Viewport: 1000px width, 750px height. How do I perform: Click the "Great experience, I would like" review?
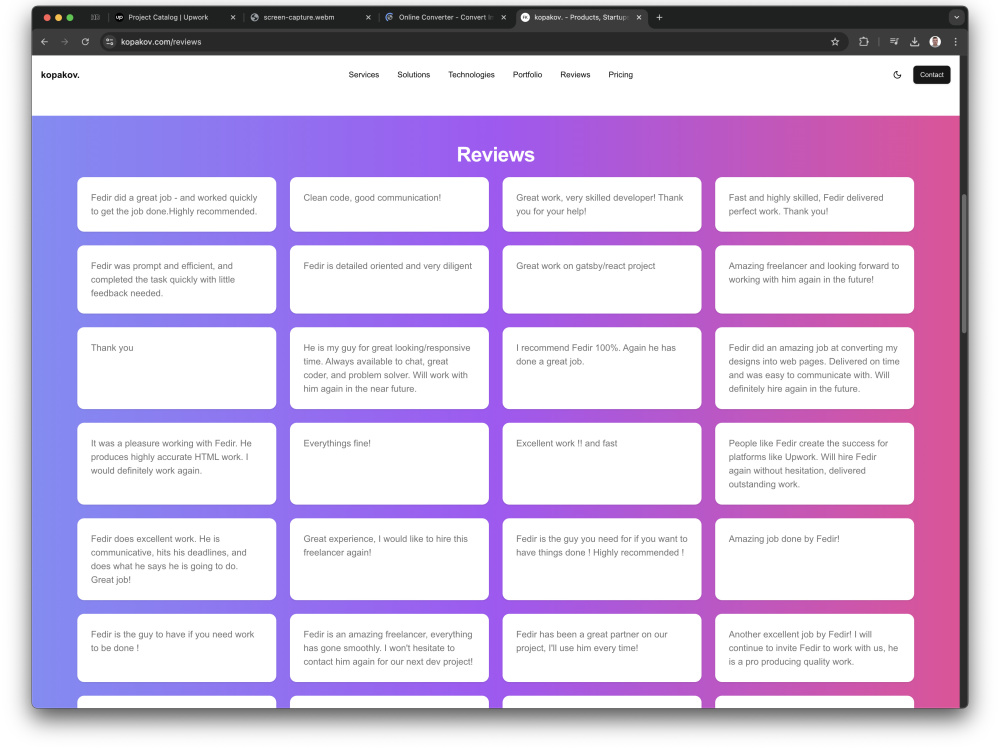389,559
